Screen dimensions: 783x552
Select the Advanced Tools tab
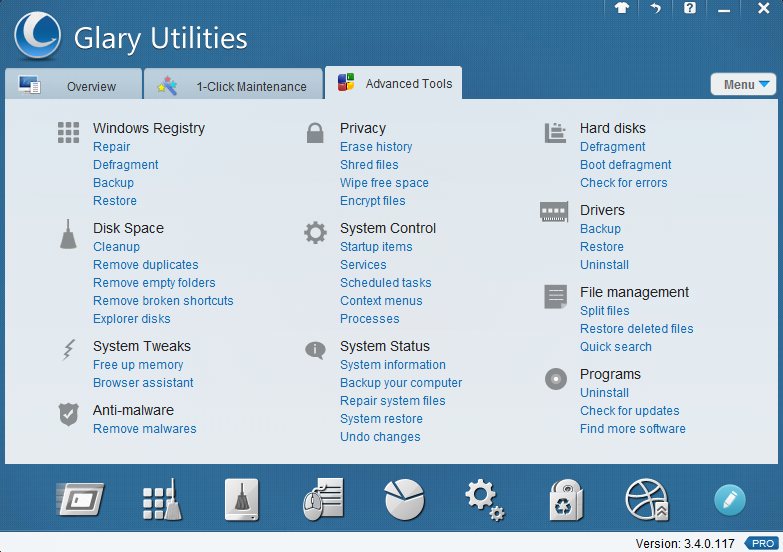[x=393, y=83]
